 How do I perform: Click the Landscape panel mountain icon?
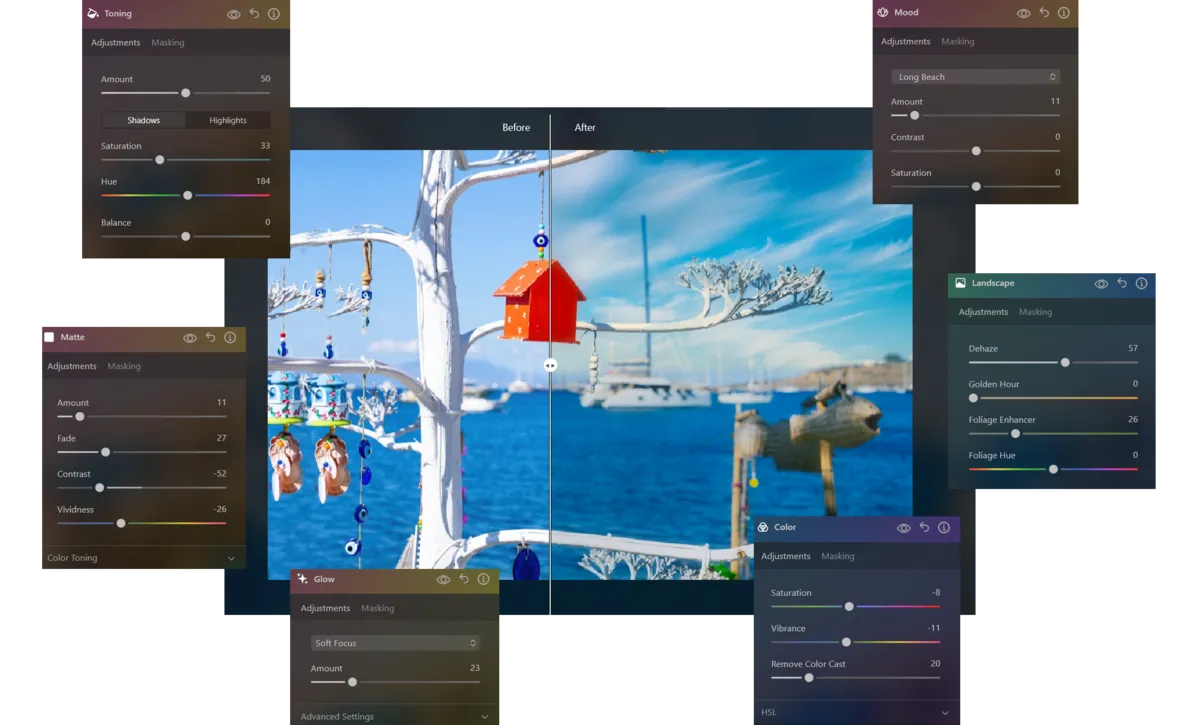pos(961,283)
